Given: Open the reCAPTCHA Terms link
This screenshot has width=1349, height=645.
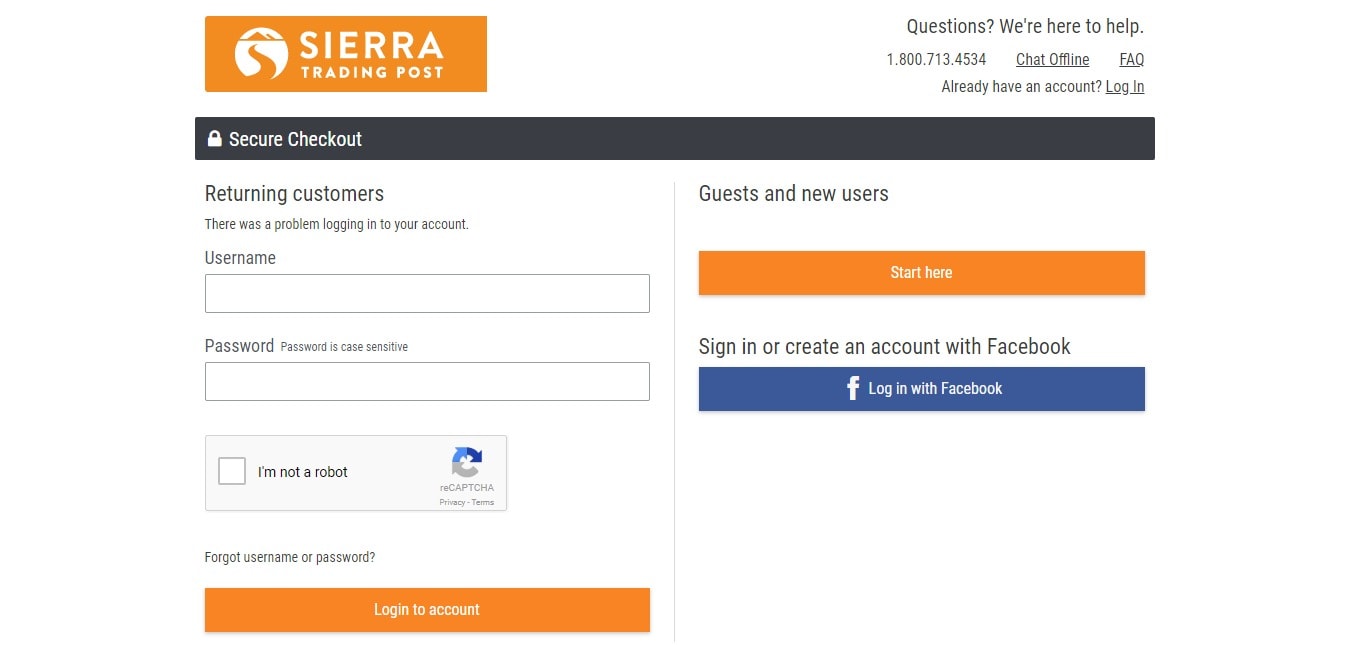Looking at the screenshot, I should pos(483,502).
